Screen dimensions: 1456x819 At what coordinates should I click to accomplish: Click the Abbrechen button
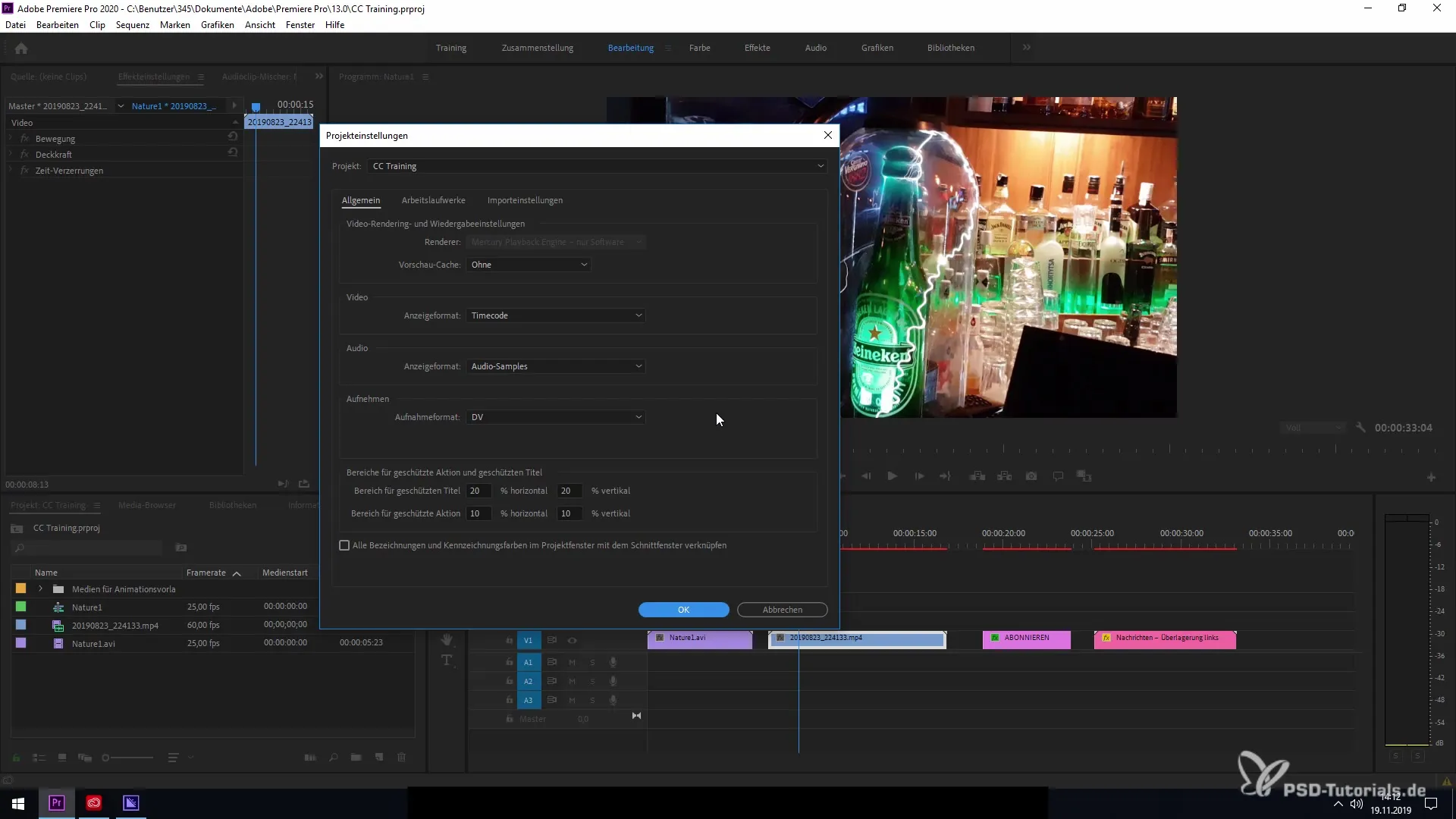pyautogui.click(x=782, y=610)
